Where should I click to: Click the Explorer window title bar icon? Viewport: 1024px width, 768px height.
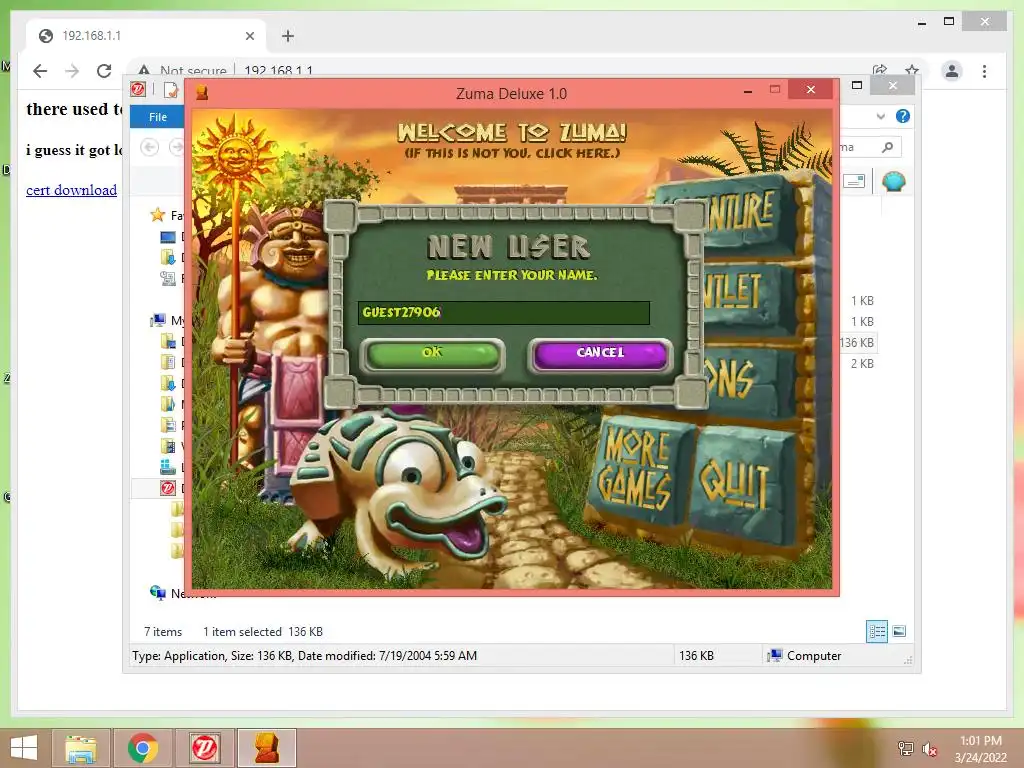point(138,89)
